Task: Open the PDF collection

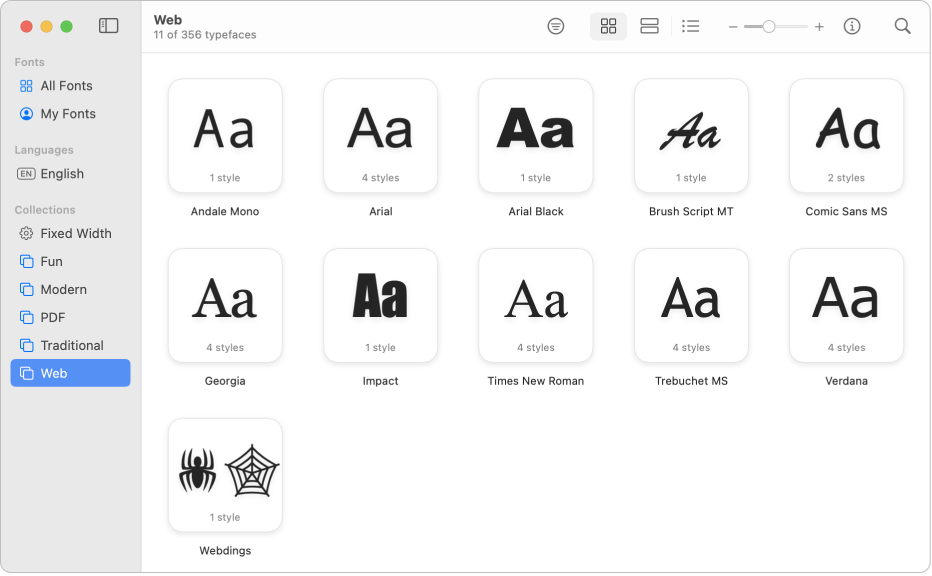Action: pyautogui.click(x=70, y=317)
